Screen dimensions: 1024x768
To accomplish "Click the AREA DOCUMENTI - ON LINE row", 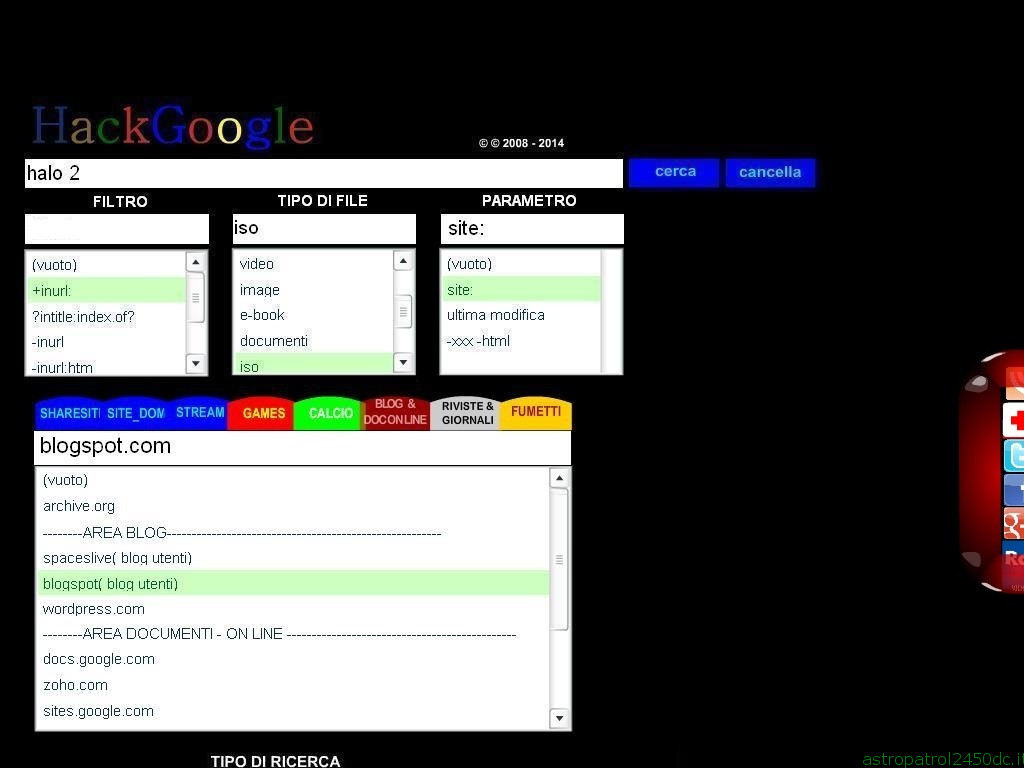I will tap(293, 633).
